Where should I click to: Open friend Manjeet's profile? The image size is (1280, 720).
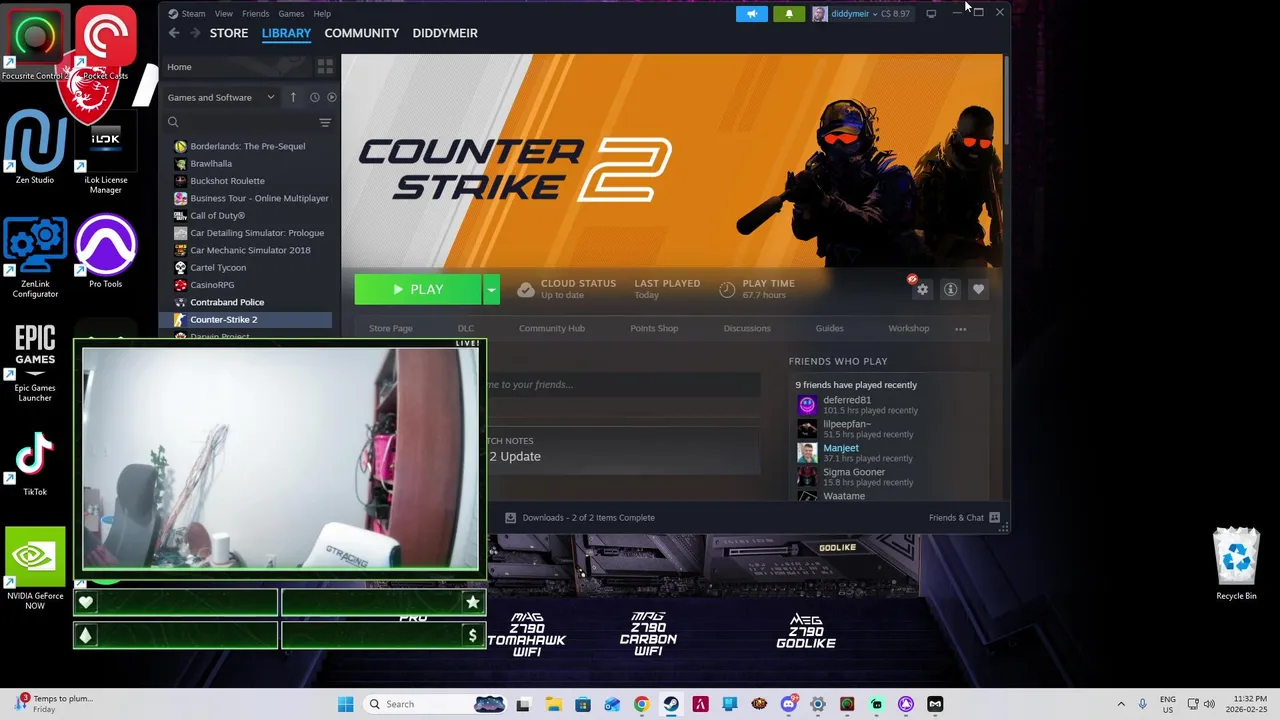coord(841,448)
